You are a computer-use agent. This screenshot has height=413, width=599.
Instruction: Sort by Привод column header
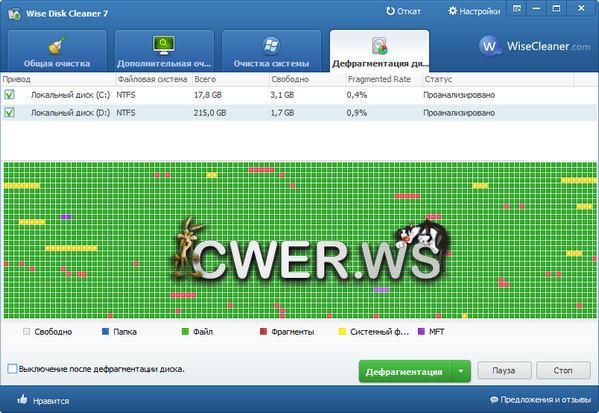[58, 79]
